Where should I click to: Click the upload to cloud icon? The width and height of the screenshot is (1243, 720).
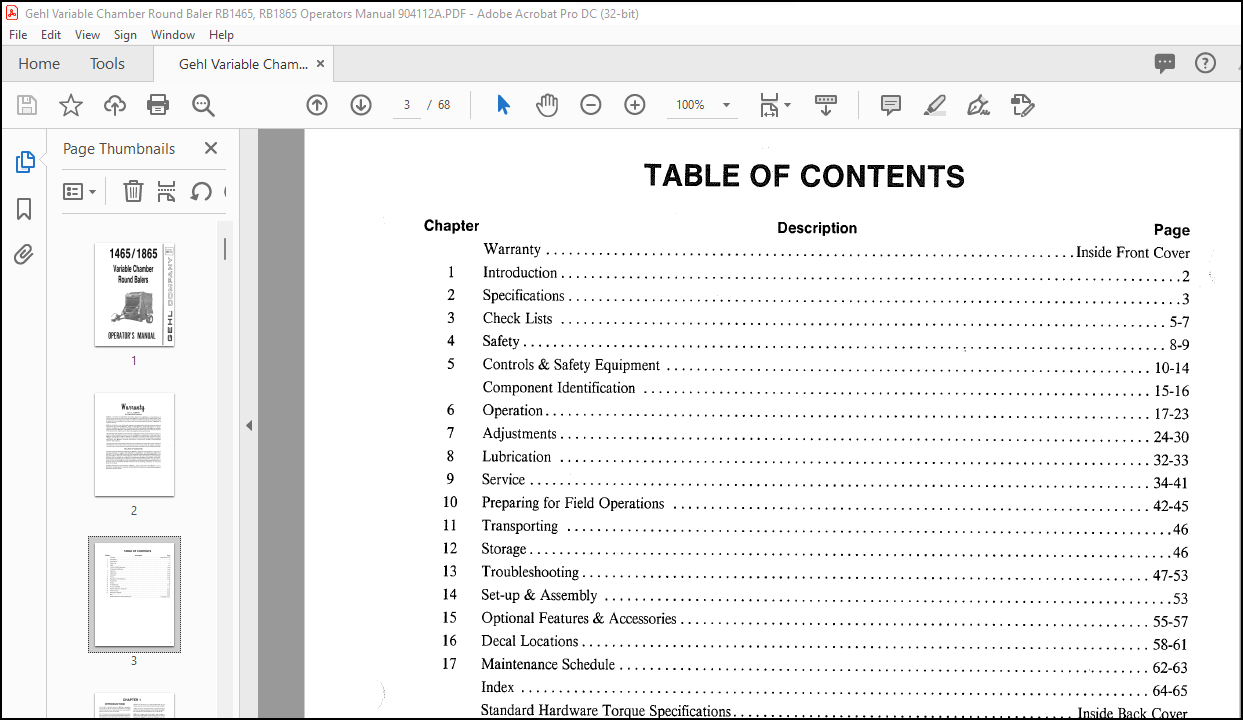[x=115, y=105]
